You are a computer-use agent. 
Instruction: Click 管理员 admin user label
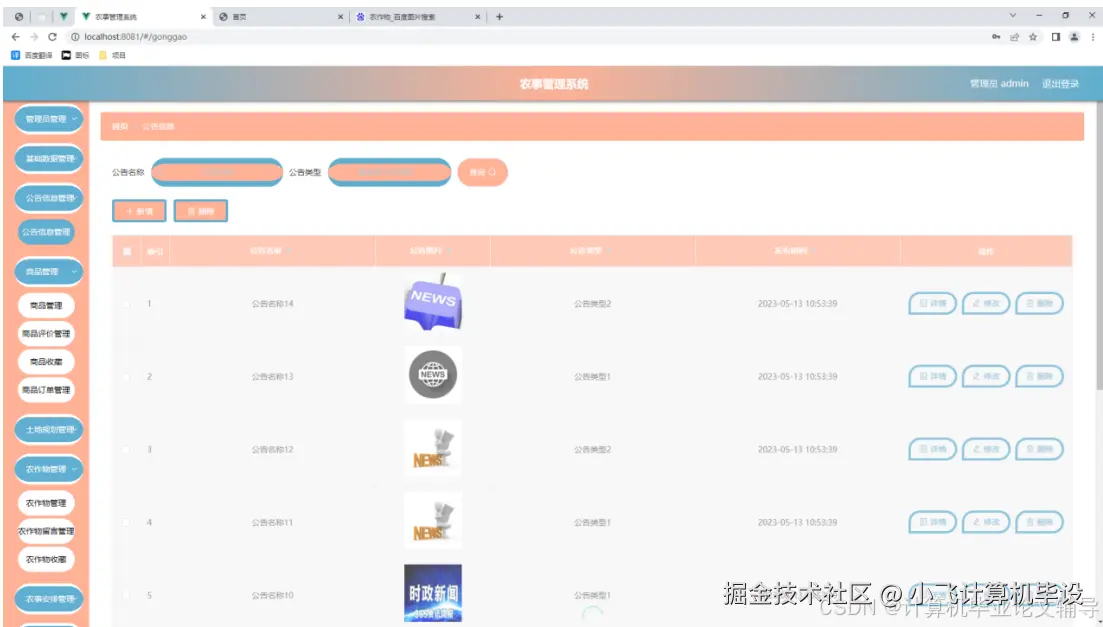point(999,83)
